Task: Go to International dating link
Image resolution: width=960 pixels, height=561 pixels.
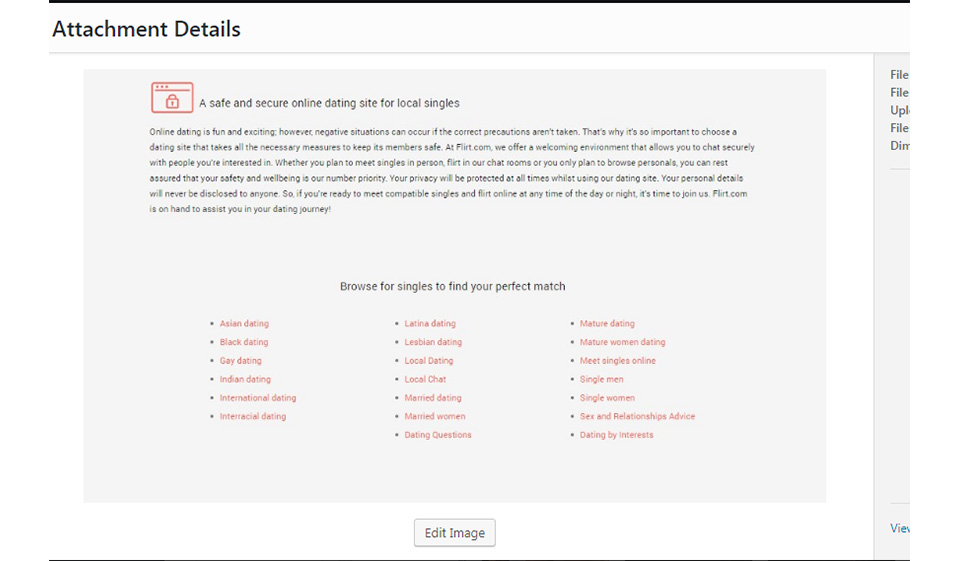Action: tap(258, 398)
